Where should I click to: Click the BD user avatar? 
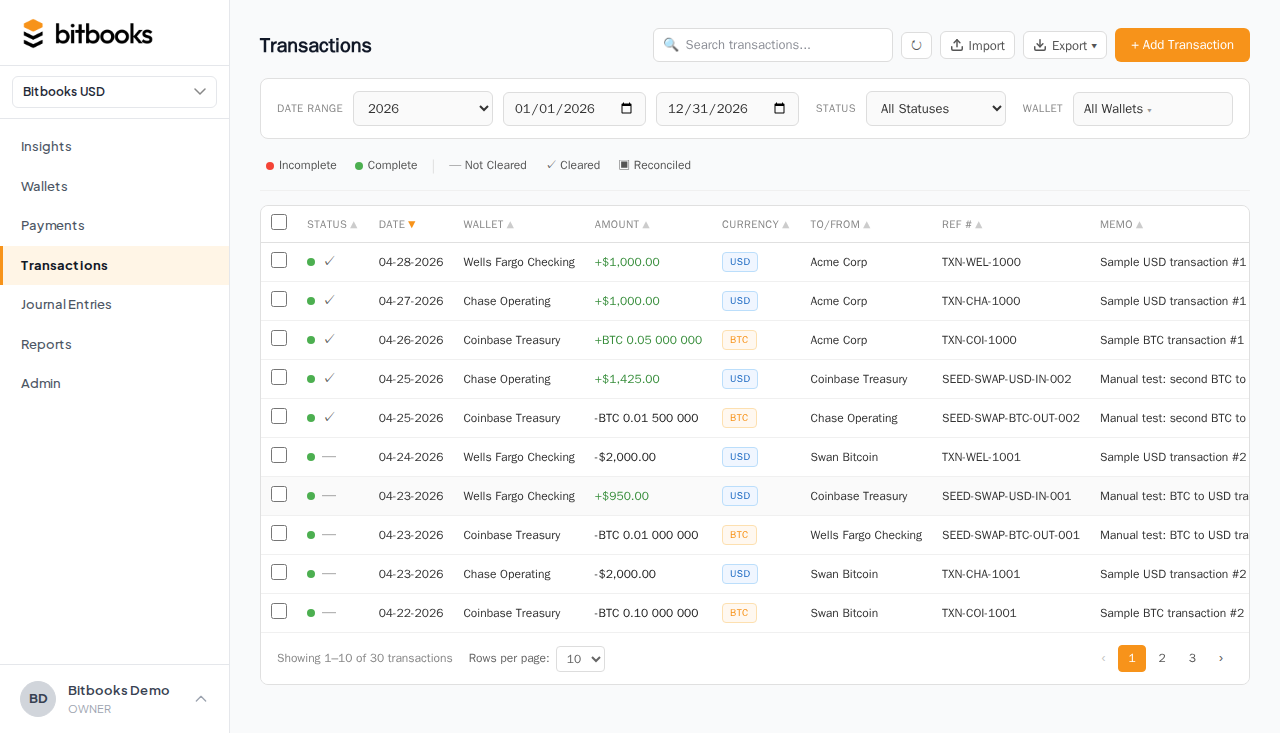click(38, 699)
